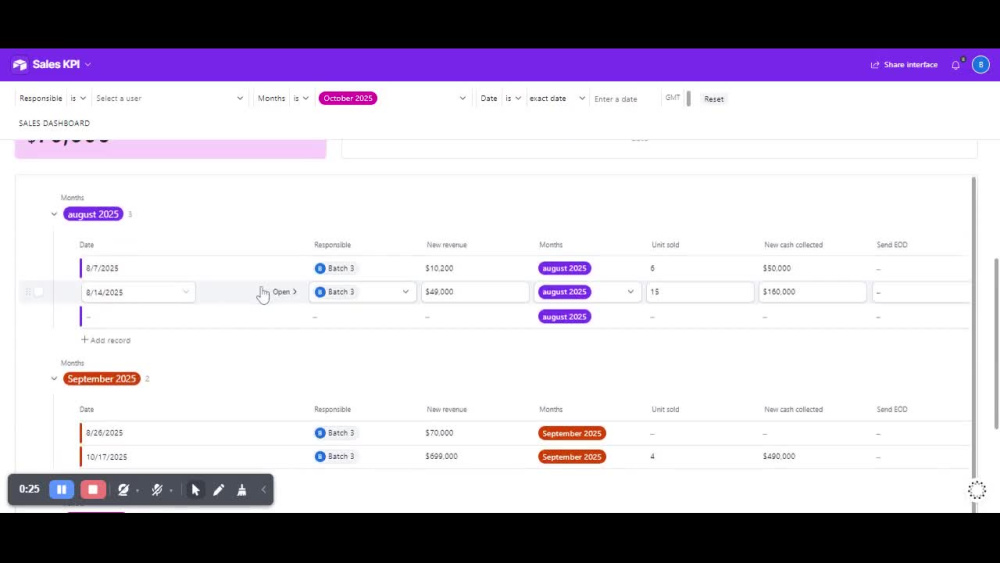Viewport: 1000px width, 563px height.
Task: Open webcam options arrow in recorder bar
Action: point(138,490)
